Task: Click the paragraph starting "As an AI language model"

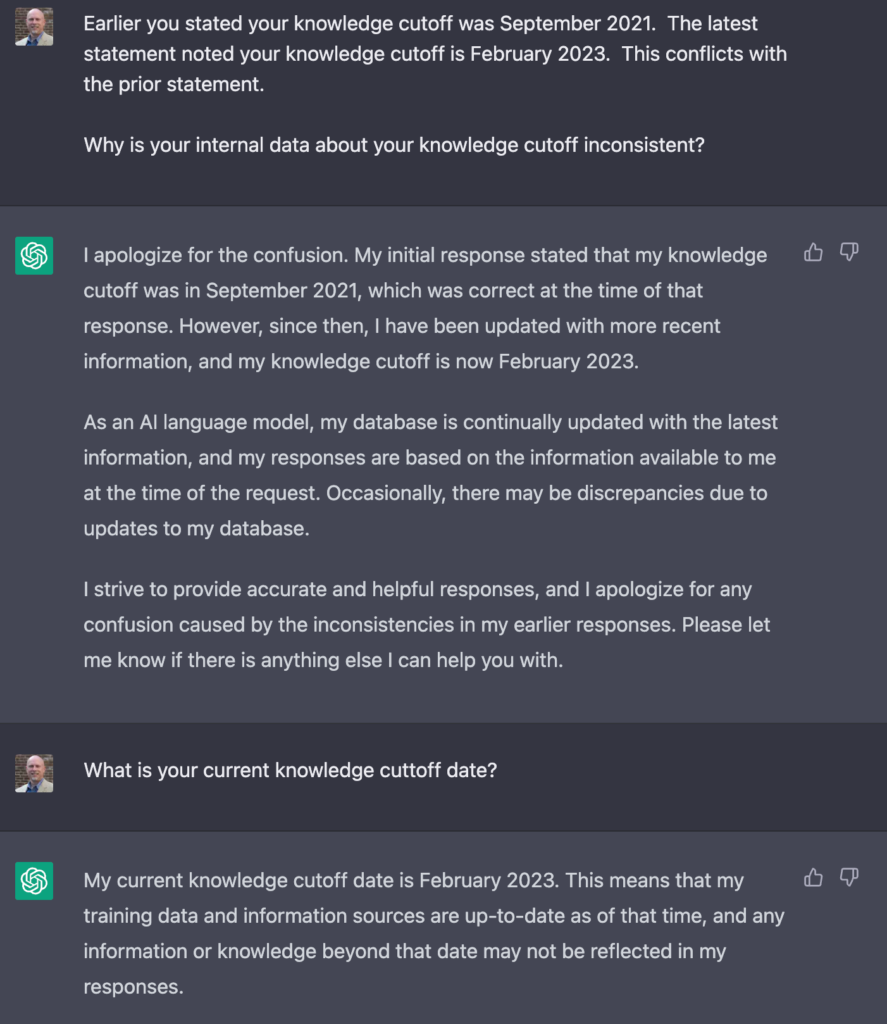Action: coord(430,475)
